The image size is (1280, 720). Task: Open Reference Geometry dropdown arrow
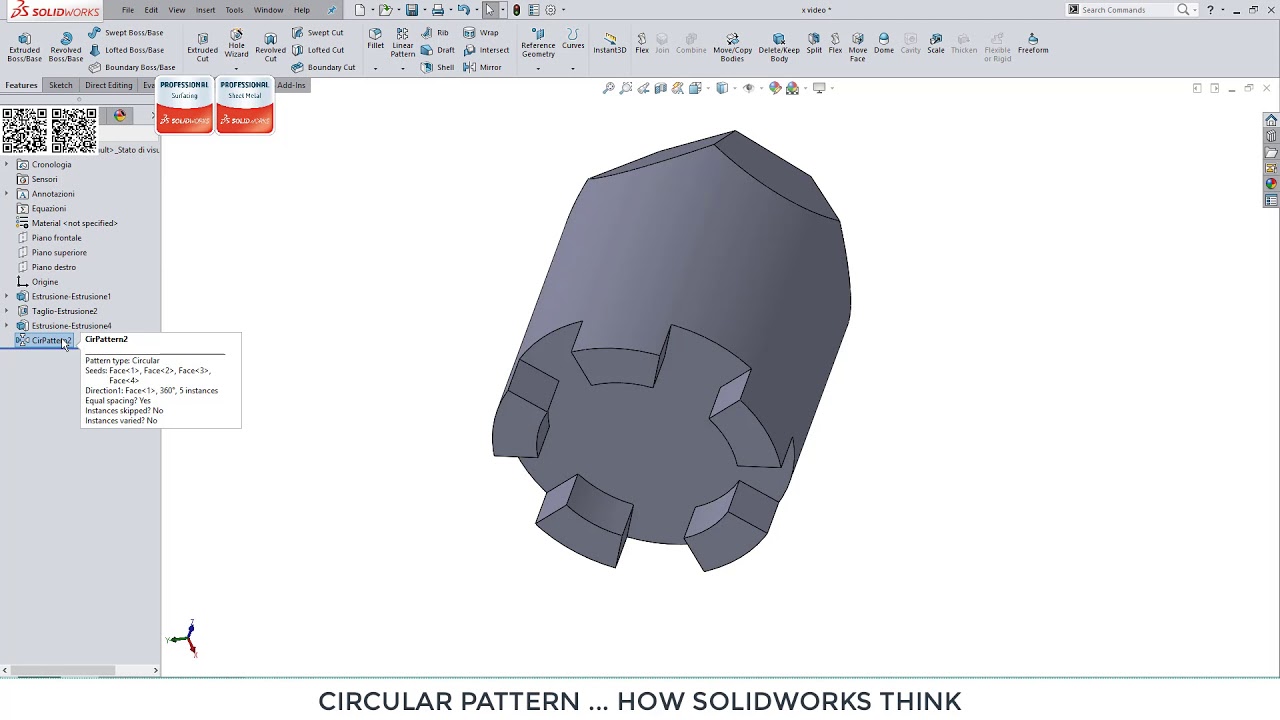coord(538,68)
